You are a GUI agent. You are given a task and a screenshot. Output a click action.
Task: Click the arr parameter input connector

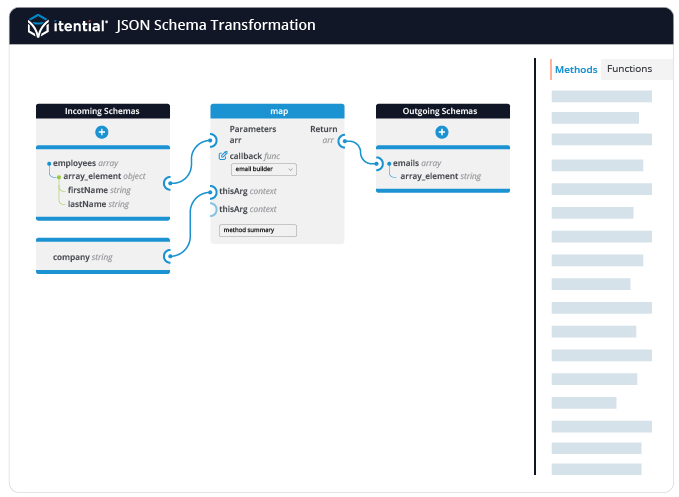click(212, 141)
